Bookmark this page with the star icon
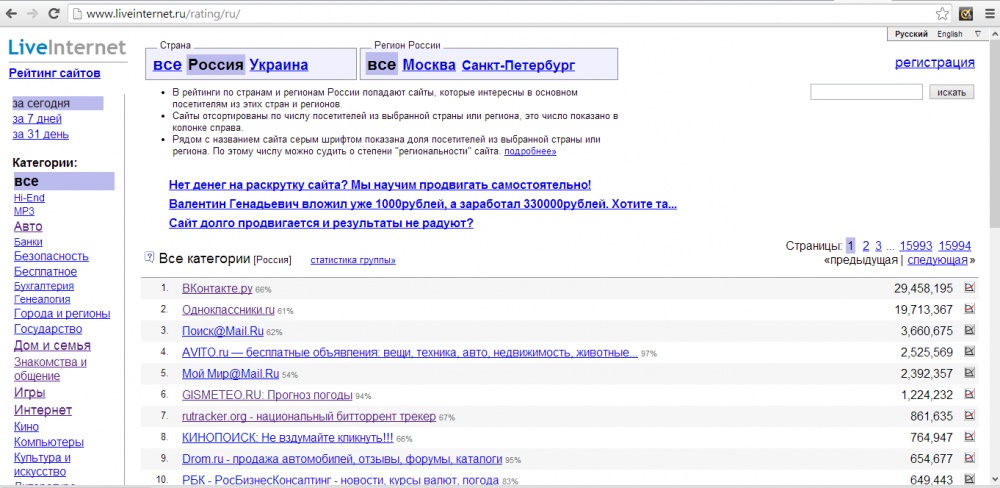Screen dimensions: 1000x488 (x=942, y=13)
